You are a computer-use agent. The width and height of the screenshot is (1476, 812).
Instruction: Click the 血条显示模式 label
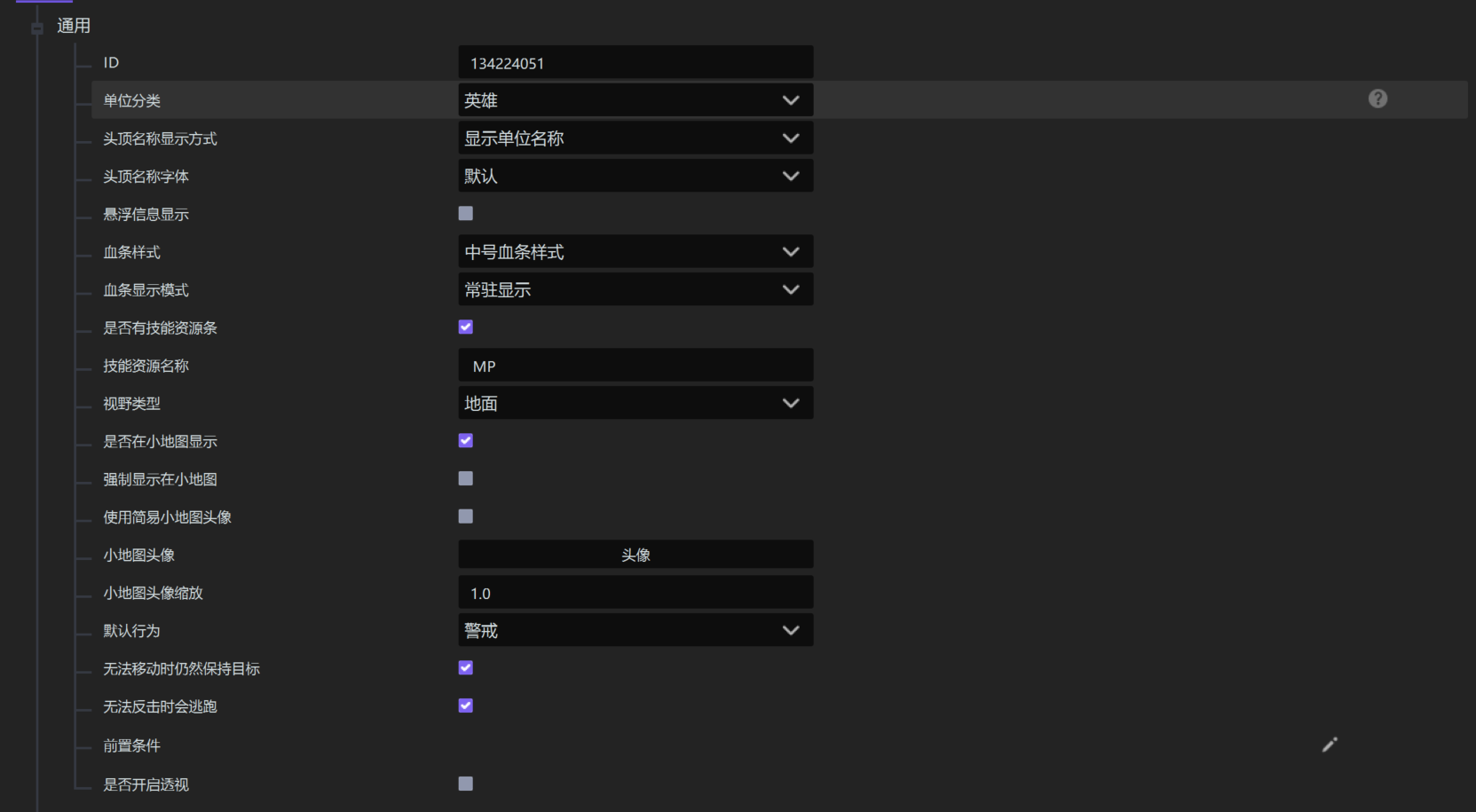click(x=146, y=290)
